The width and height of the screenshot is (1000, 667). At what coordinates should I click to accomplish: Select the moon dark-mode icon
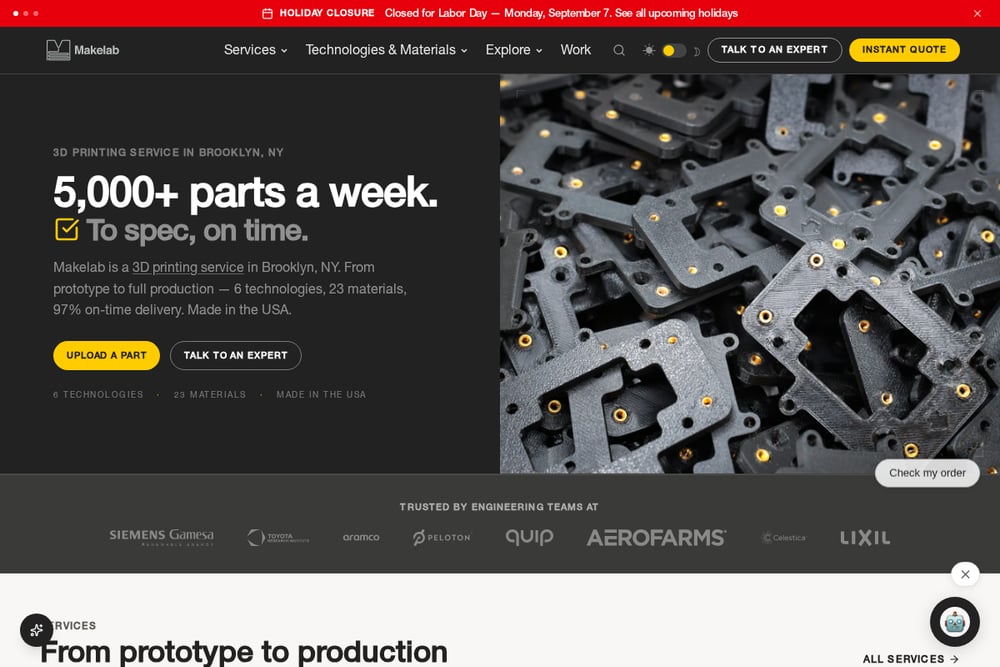[696, 51]
